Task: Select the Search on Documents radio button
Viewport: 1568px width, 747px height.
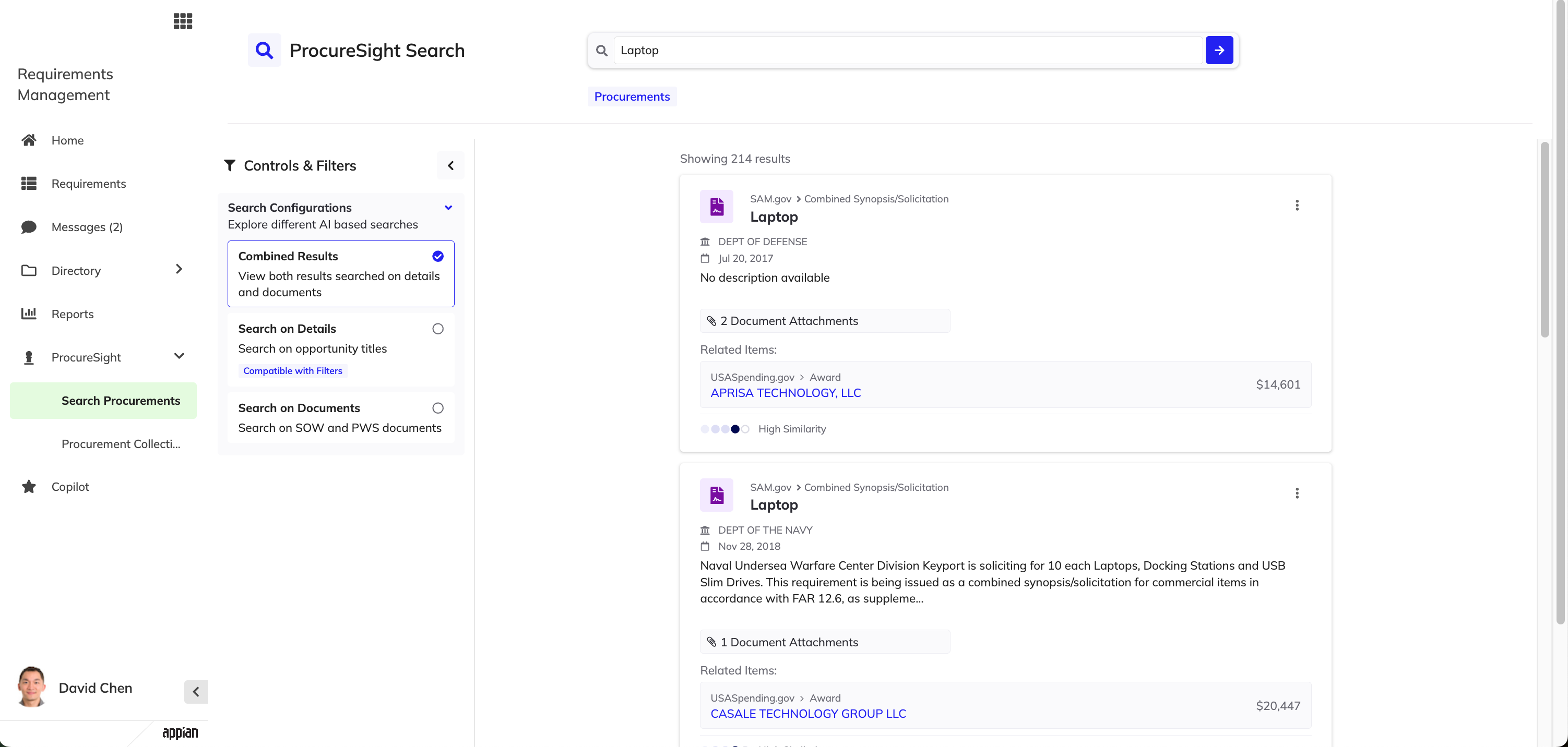Action: [437, 408]
